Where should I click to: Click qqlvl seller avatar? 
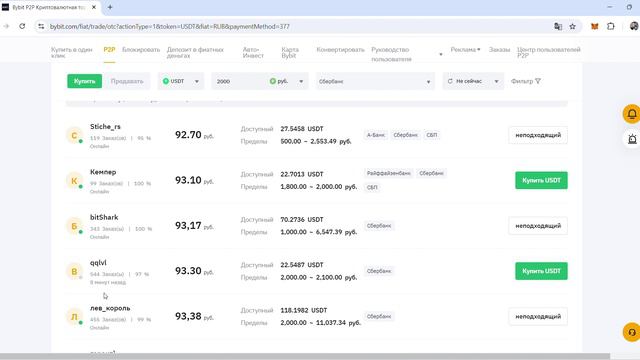pos(74,271)
